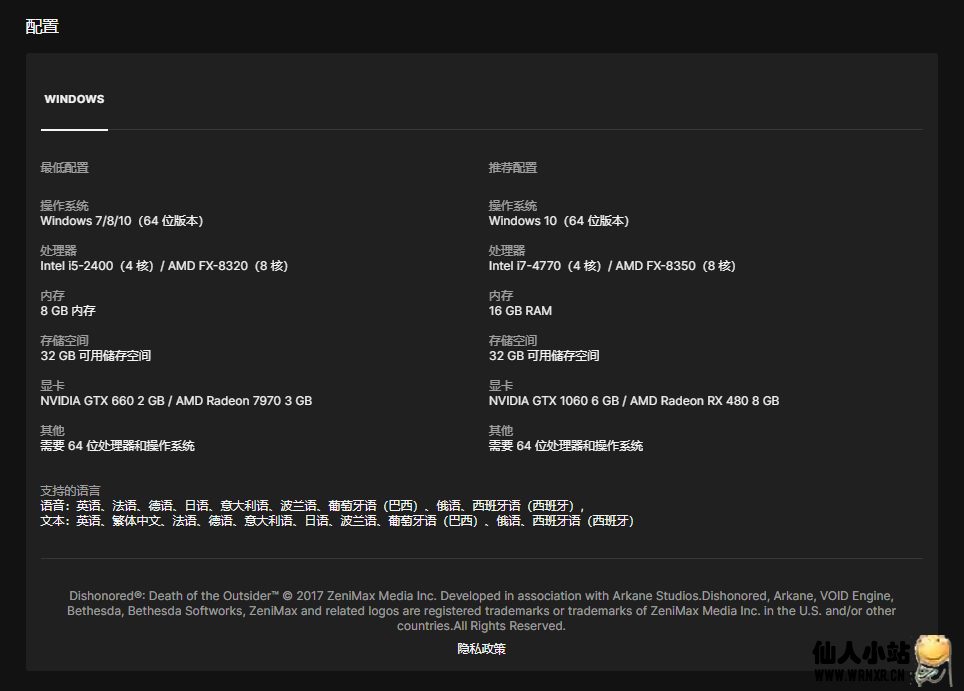Click the Intel i5-2400 processor requirement

coord(164,266)
